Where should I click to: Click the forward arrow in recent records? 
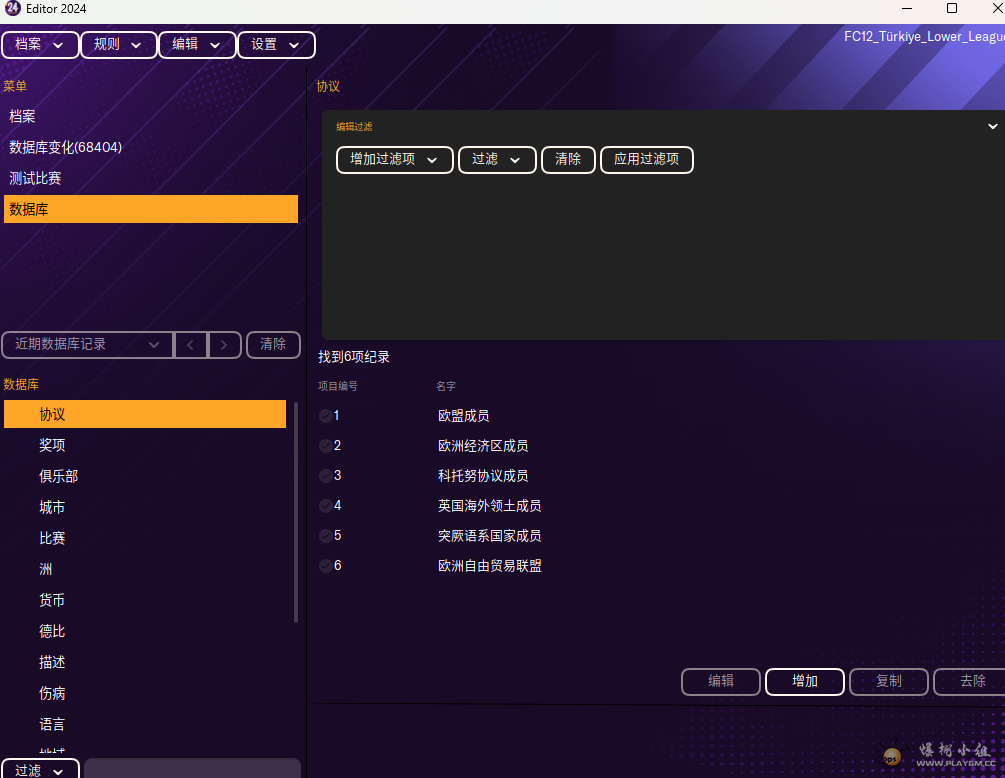[x=224, y=344]
